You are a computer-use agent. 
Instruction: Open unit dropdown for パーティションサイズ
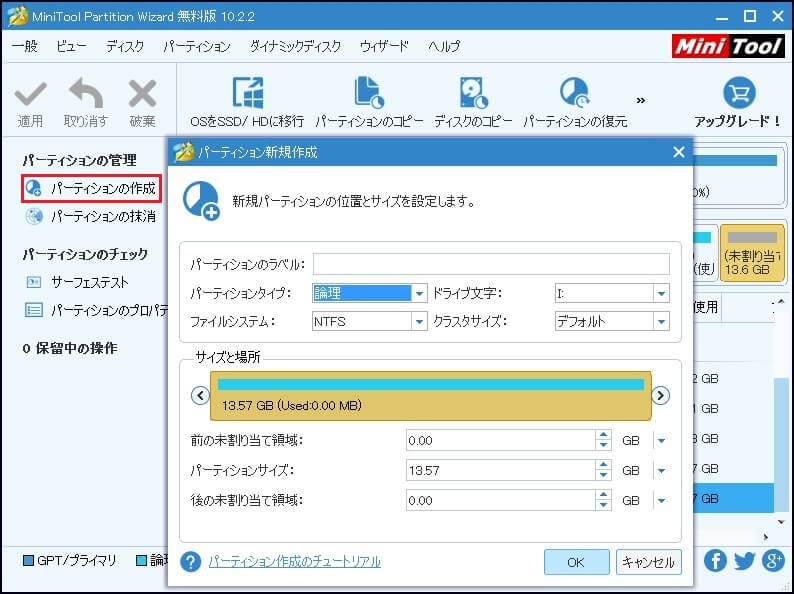tap(661, 470)
